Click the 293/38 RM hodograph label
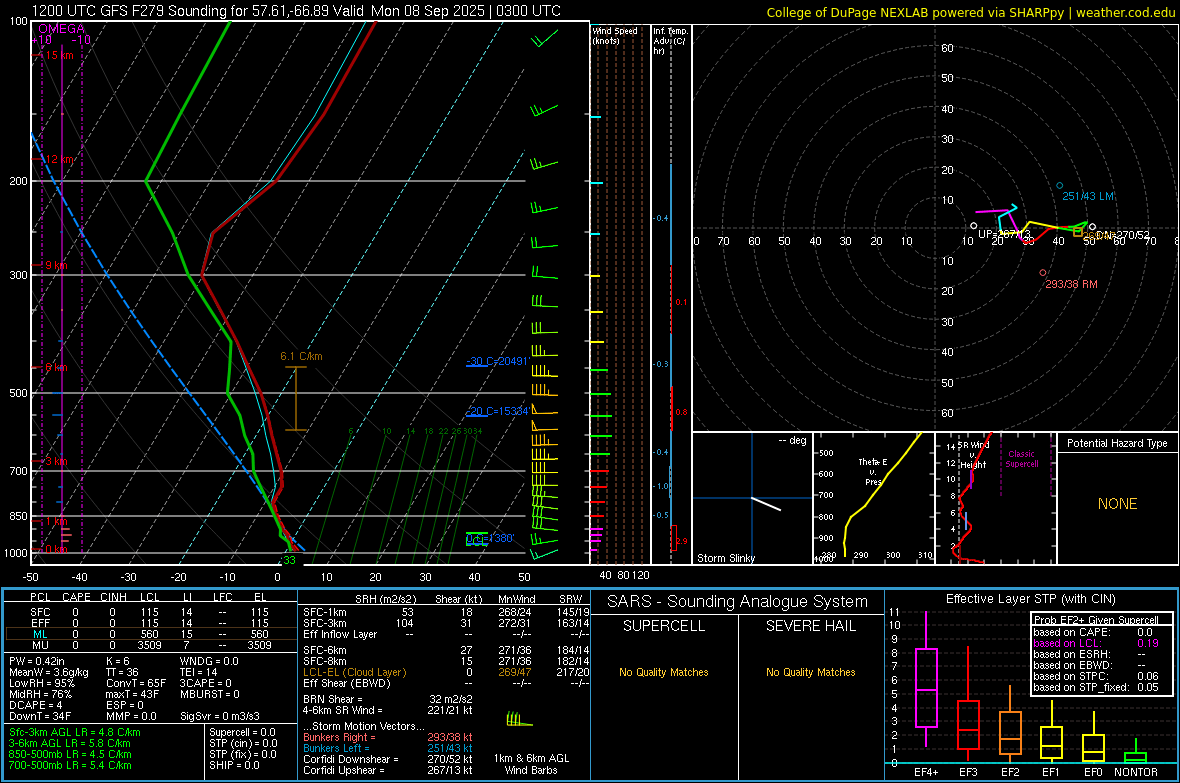1180x783 pixels. click(x=1071, y=284)
